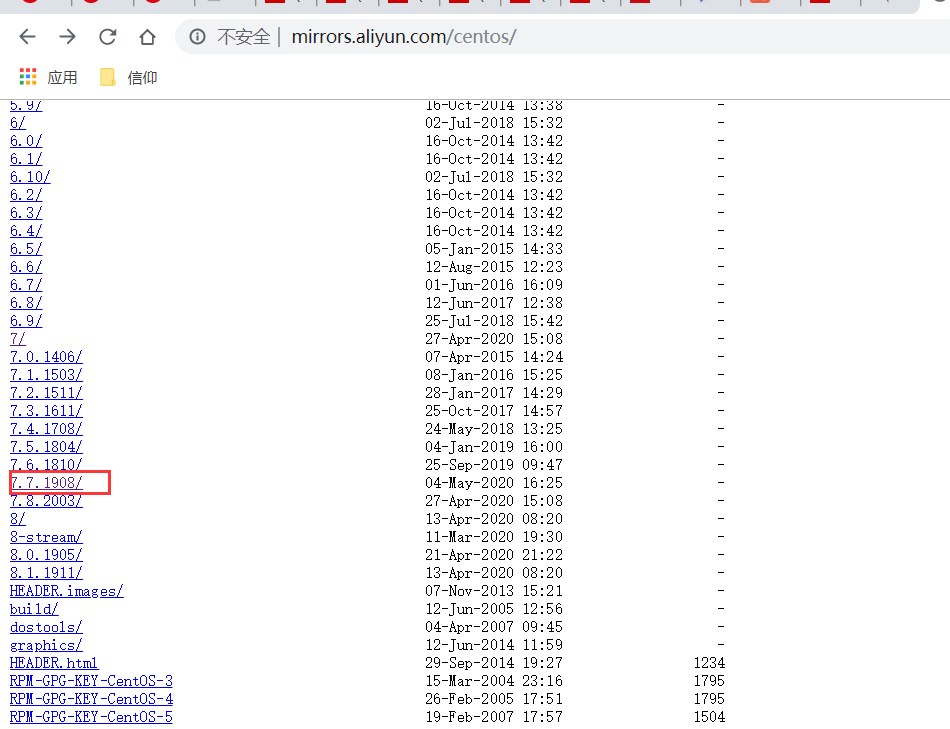The height and width of the screenshot is (729, 950).
Task: Open the 8.1.1911/ directory
Action: point(46,573)
